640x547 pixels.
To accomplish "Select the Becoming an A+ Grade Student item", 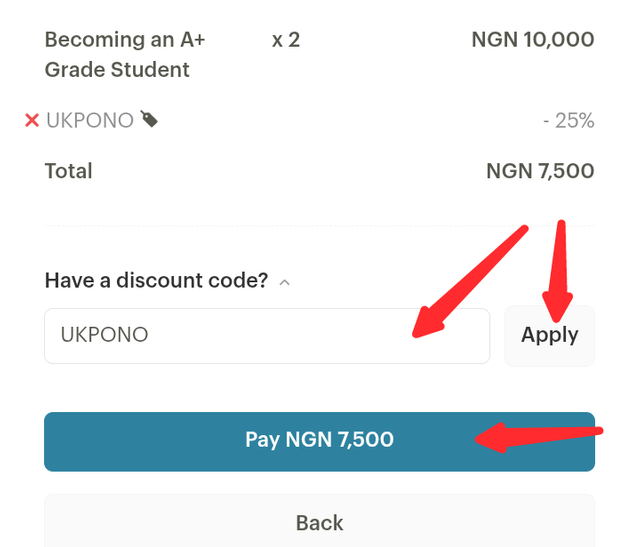I will point(125,54).
